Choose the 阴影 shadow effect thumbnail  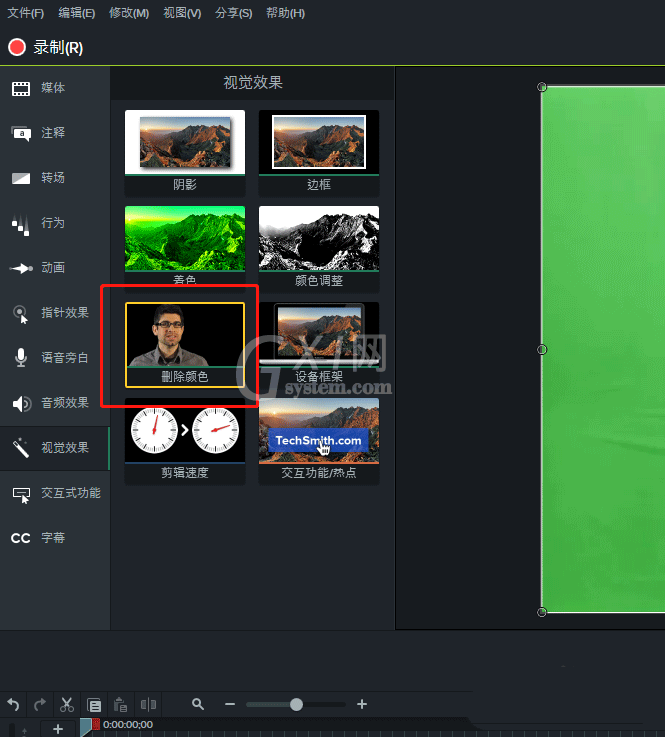coord(185,152)
